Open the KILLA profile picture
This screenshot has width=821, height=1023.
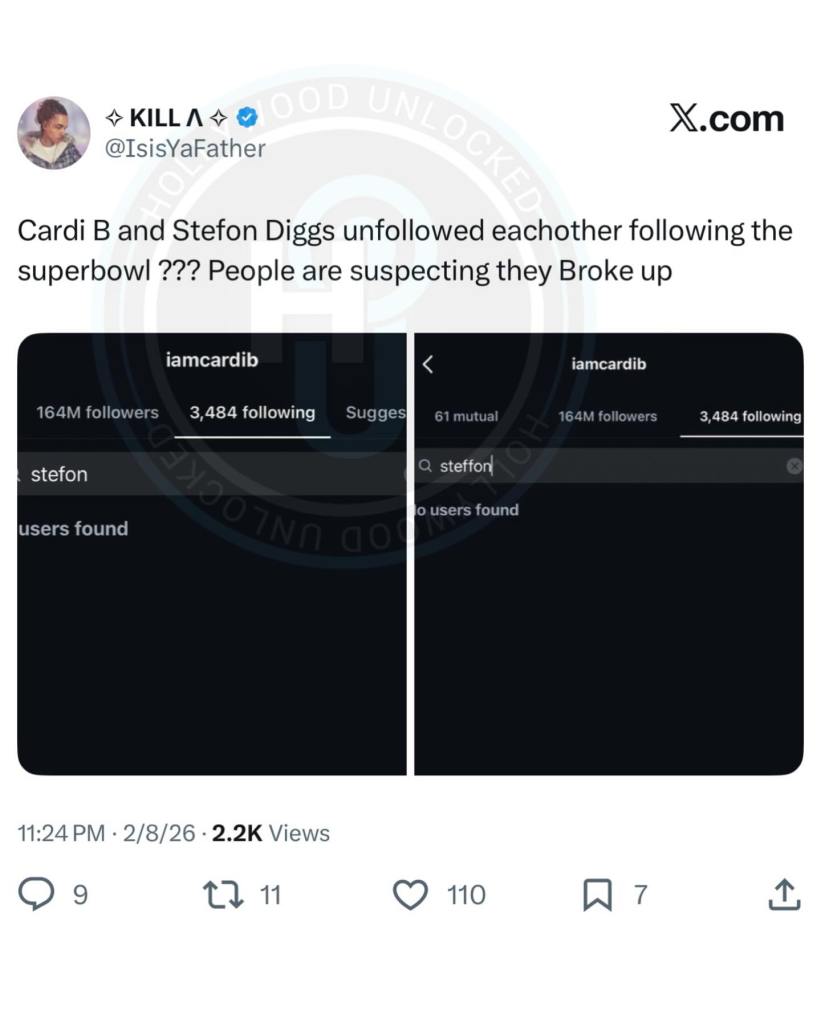pos(54,133)
